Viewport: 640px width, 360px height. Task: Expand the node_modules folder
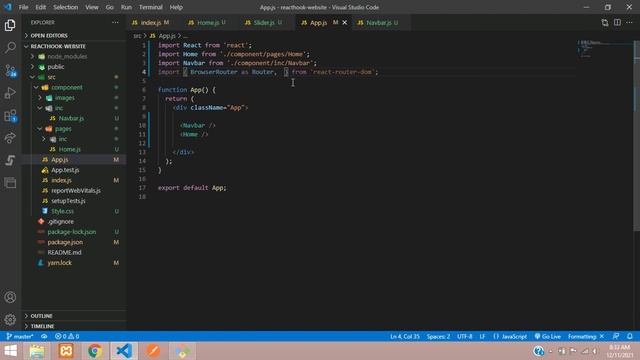67,56
